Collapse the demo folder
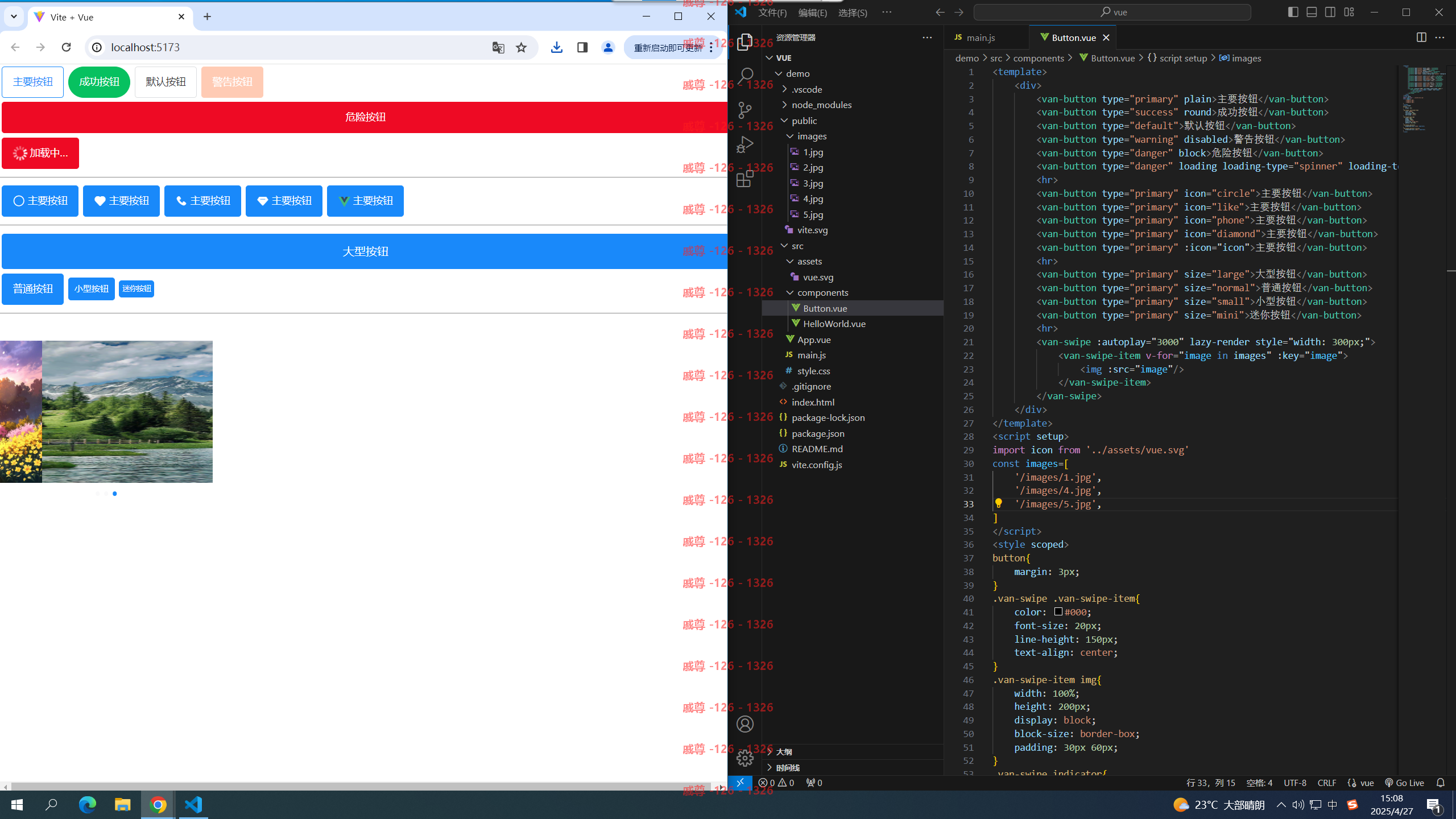The height and width of the screenshot is (819, 1456). 779,73
